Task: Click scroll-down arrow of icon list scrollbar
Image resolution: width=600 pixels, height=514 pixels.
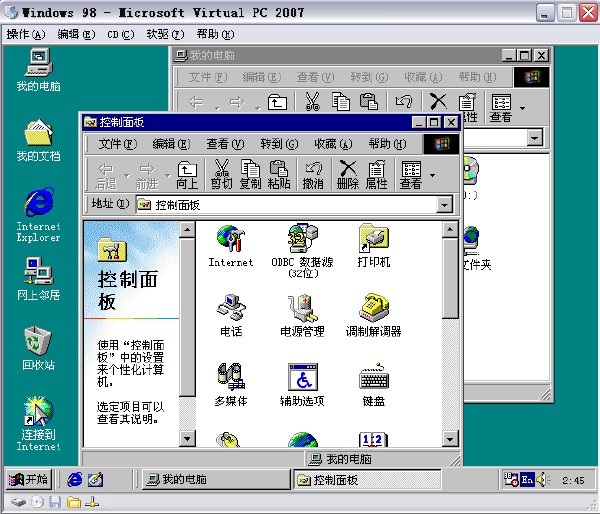Action: coord(450,439)
